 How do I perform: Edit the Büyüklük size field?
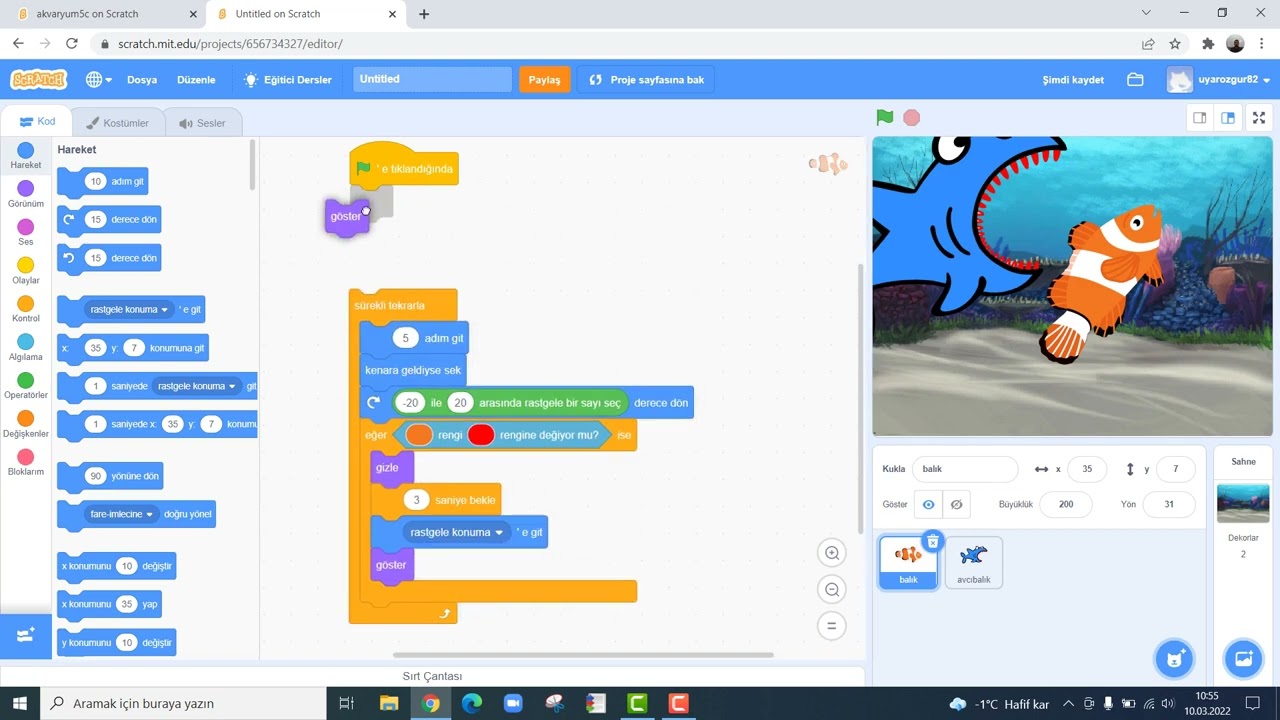pos(1066,505)
